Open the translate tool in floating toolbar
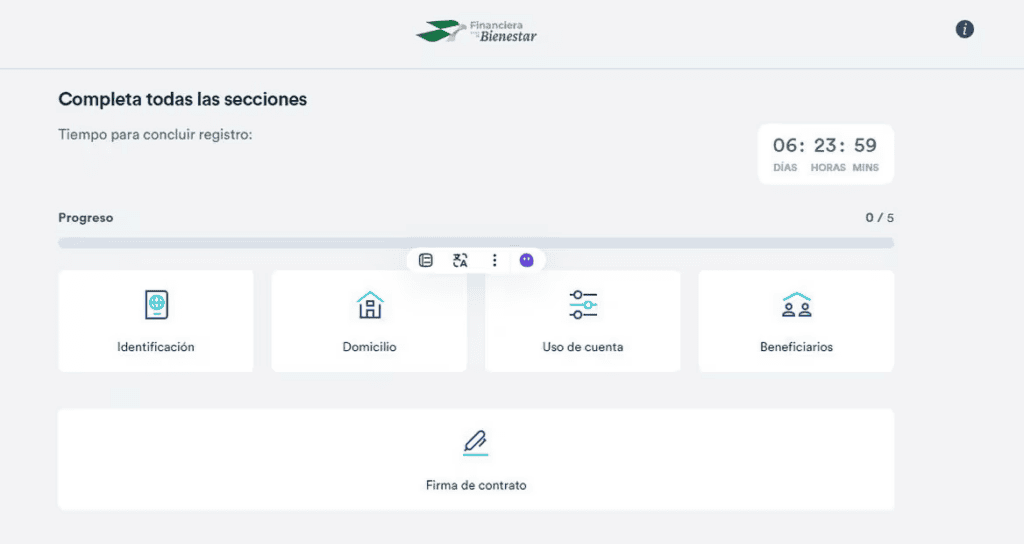 pyautogui.click(x=460, y=260)
